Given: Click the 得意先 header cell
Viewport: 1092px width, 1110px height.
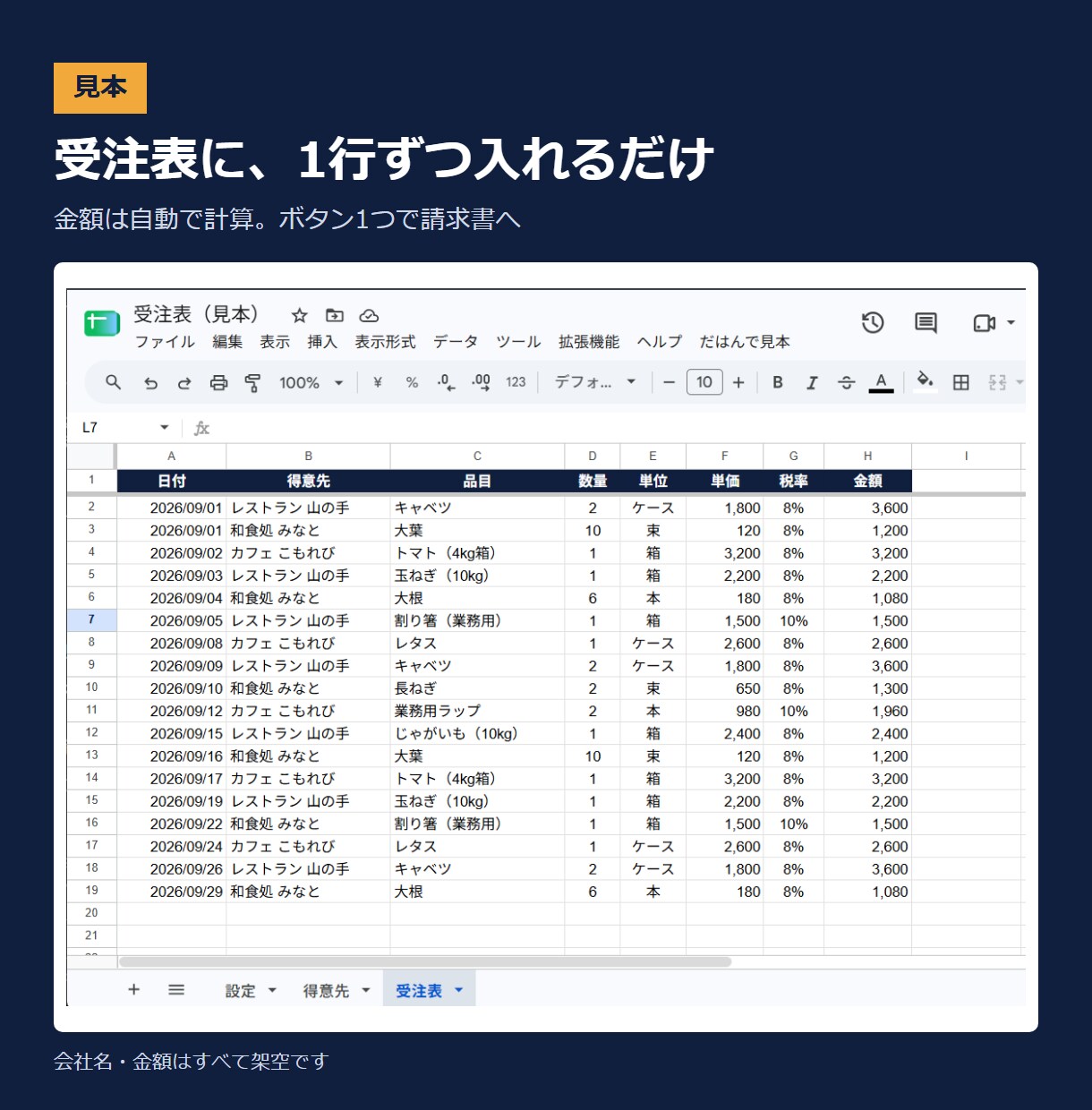Looking at the screenshot, I should point(308,481).
